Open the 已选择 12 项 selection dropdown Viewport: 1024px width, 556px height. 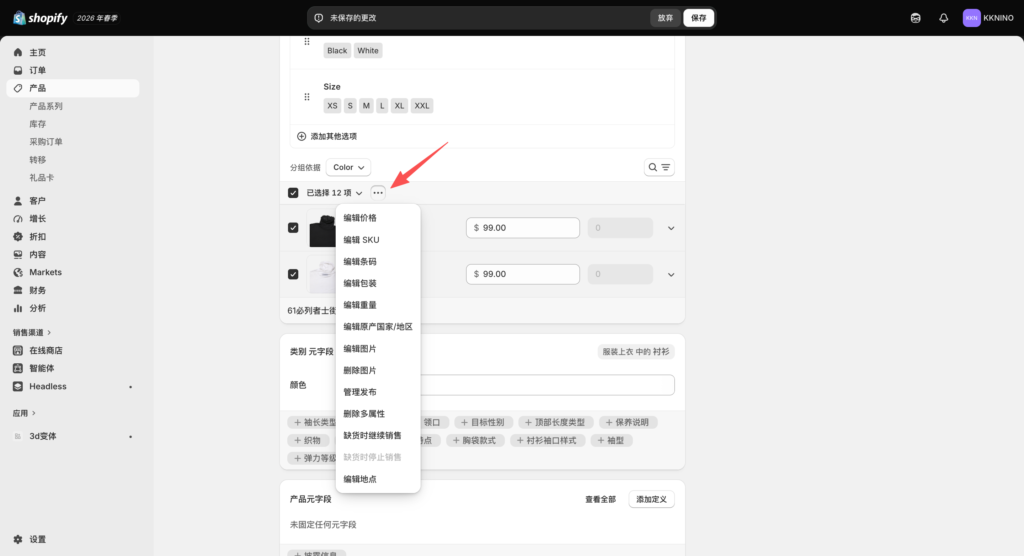tap(334, 193)
